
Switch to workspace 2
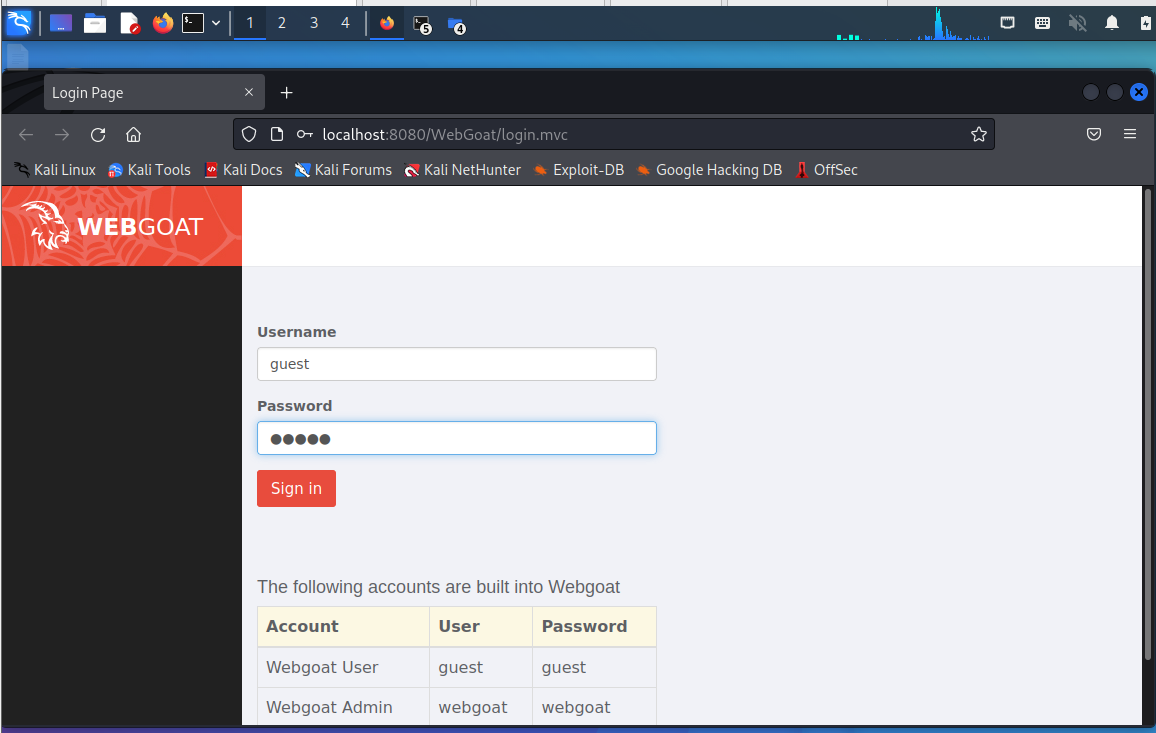pyautogui.click(x=282, y=23)
